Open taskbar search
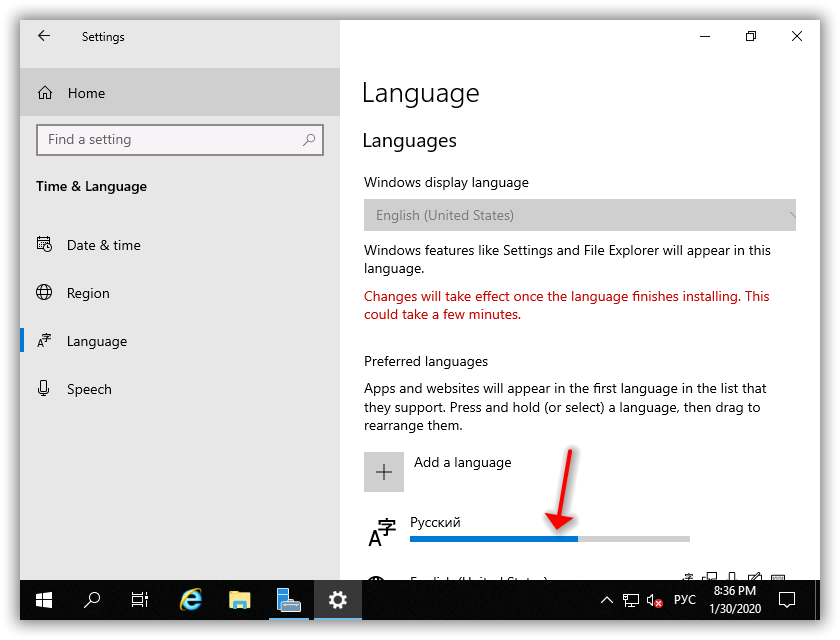 (x=92, y=600)
